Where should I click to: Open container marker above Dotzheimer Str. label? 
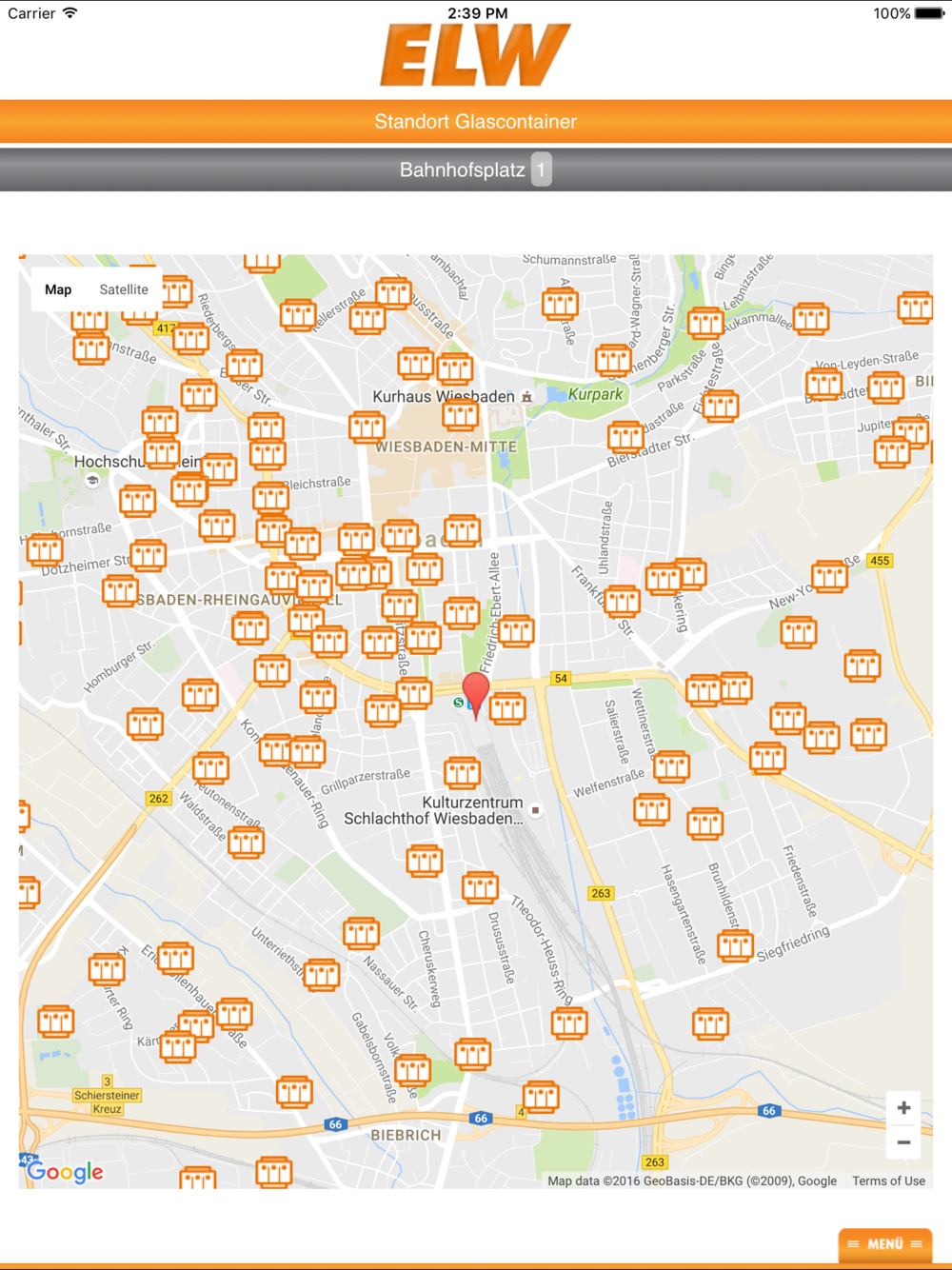click(x=149, y=554)
